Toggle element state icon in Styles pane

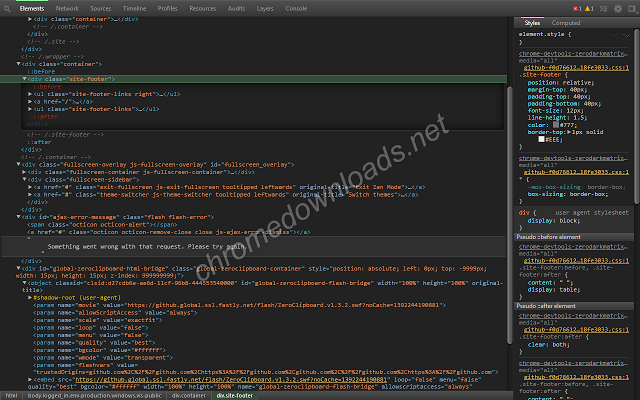click(626, 35)
